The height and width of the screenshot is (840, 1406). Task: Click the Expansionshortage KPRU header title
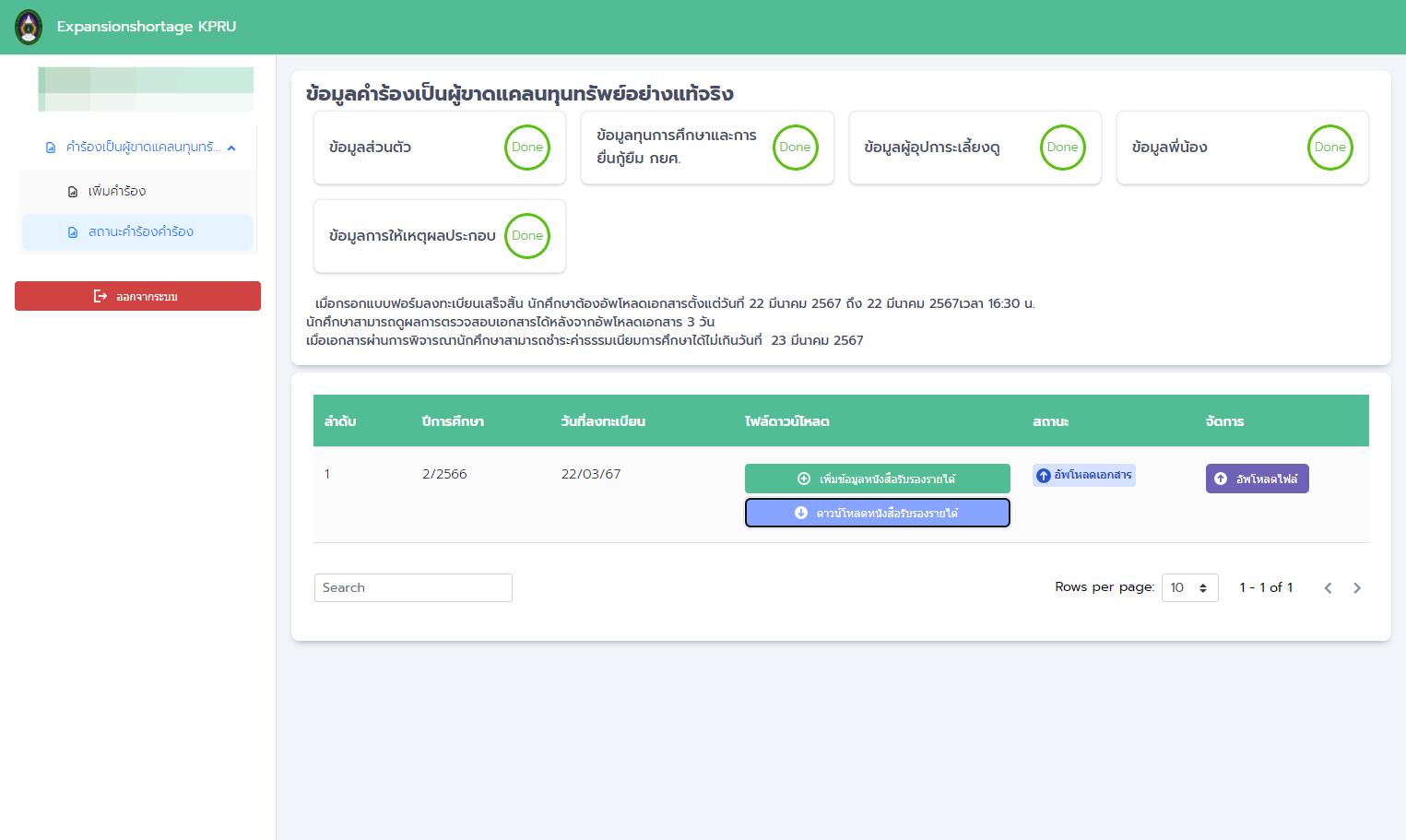tap(147, 27)
